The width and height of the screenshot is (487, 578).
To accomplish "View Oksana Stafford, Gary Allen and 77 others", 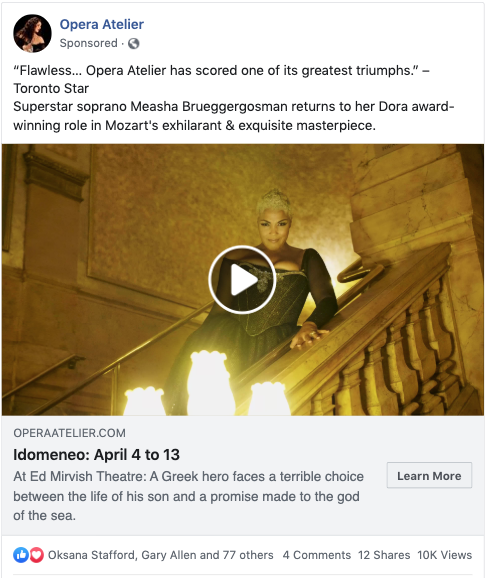I will point(161,555).
